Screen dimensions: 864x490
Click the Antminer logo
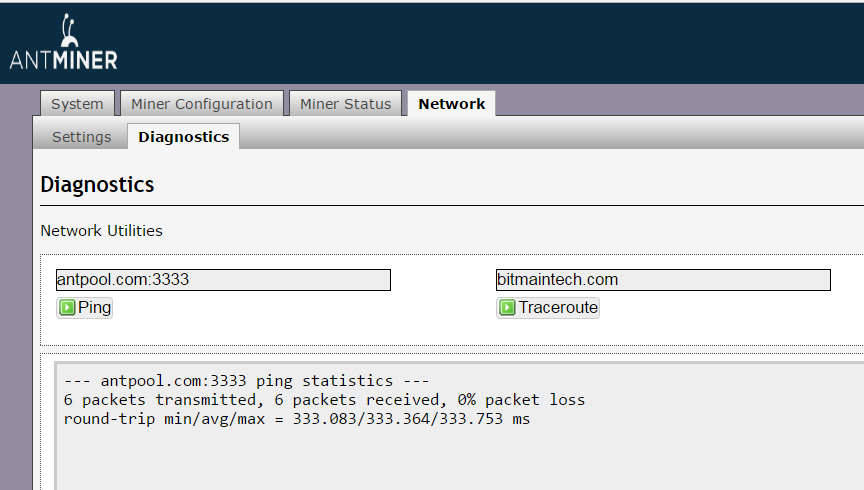pyautogui.click(x=63, y=42)
